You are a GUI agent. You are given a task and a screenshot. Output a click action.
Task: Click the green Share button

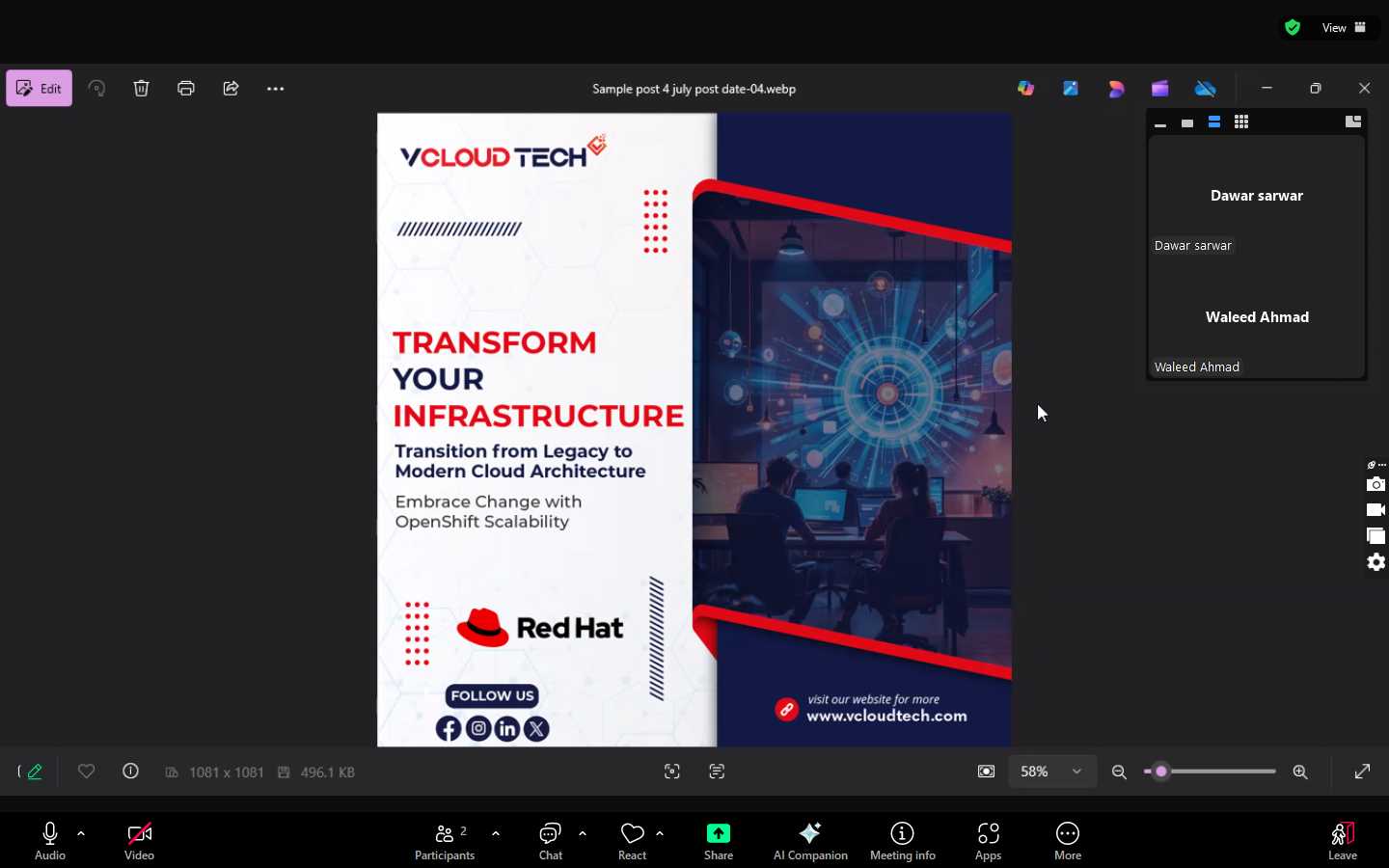pos(719,841)
